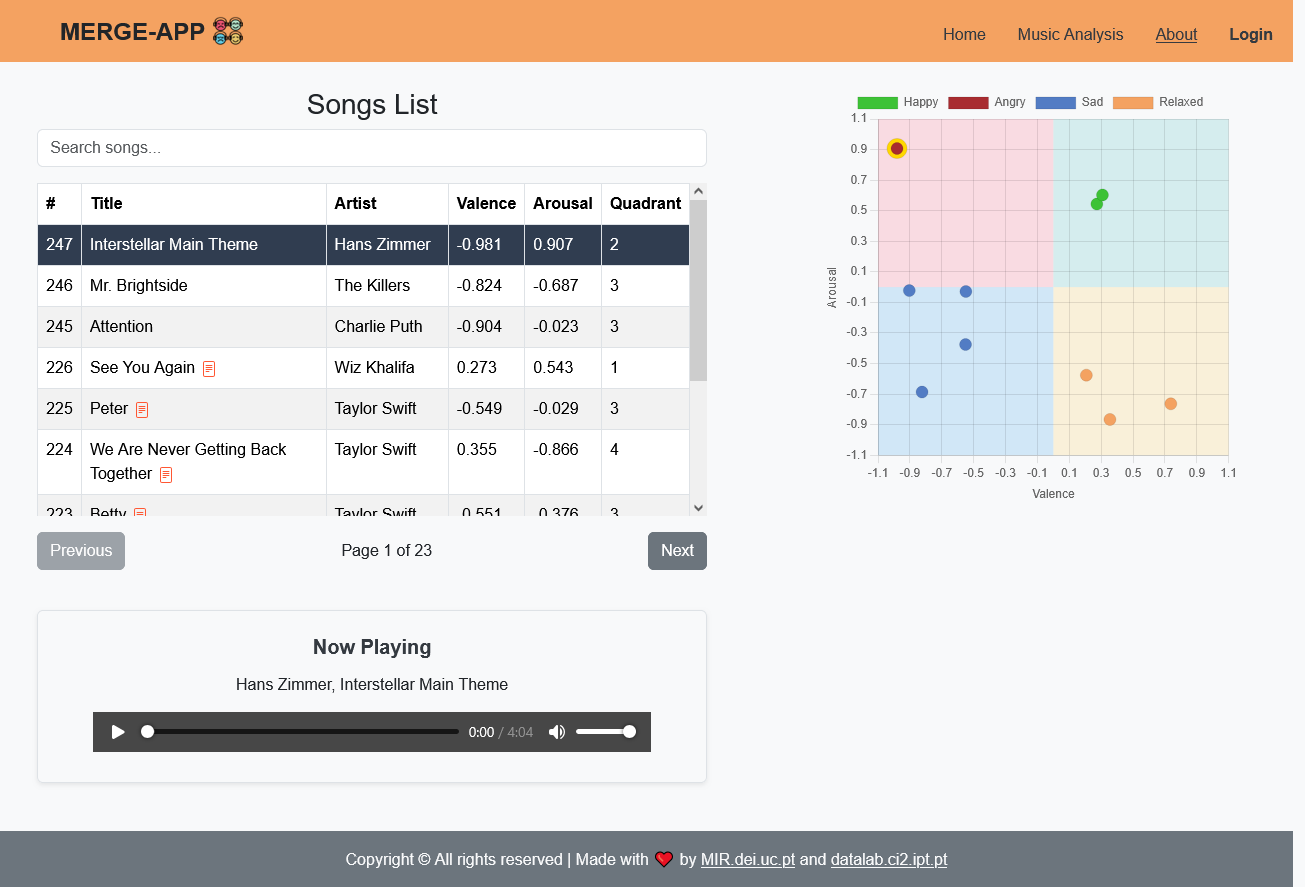Click the MERGE-APP logo icon

tap(226, 31)
